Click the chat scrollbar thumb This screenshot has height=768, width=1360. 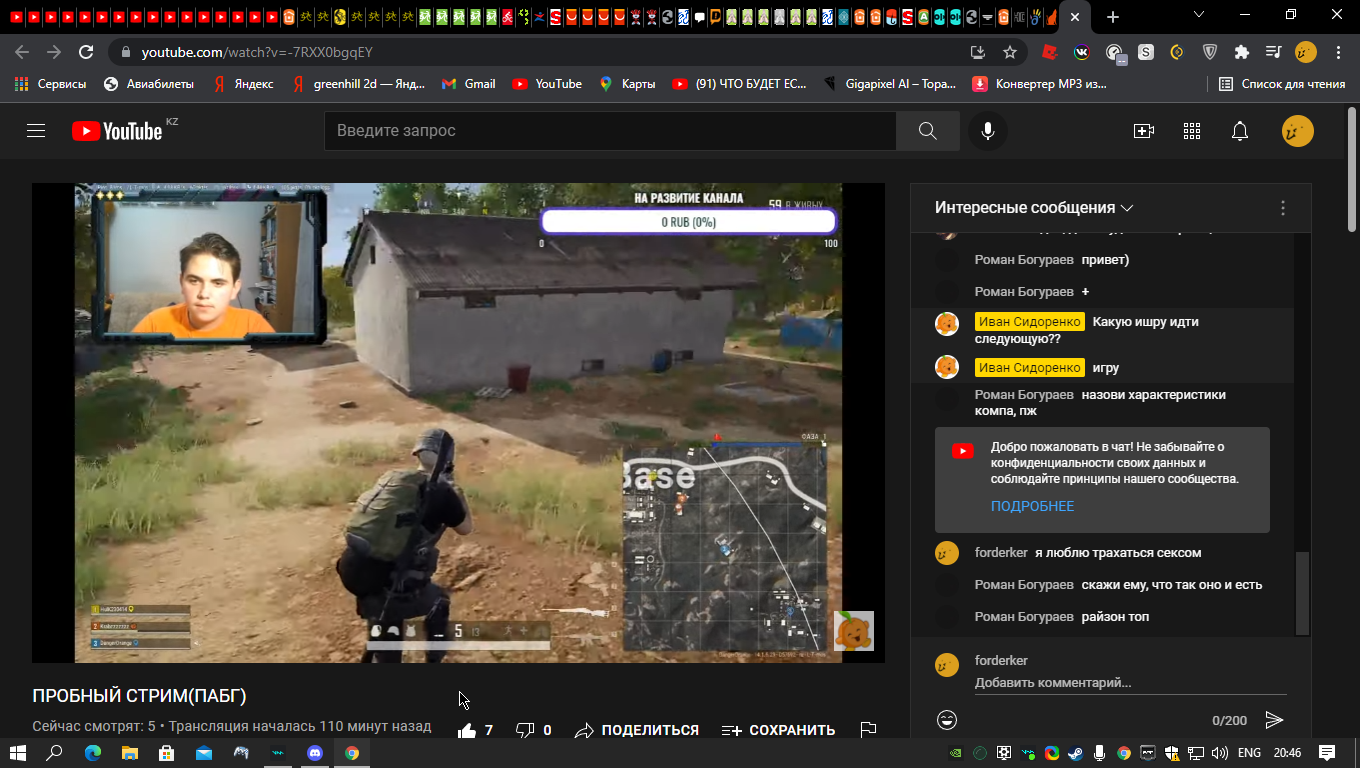pos(1302,593)
